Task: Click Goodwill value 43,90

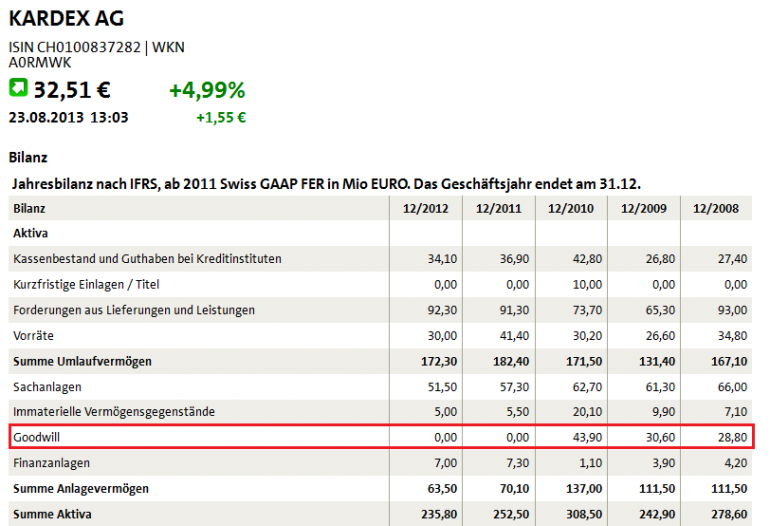Action: (587, 437)
